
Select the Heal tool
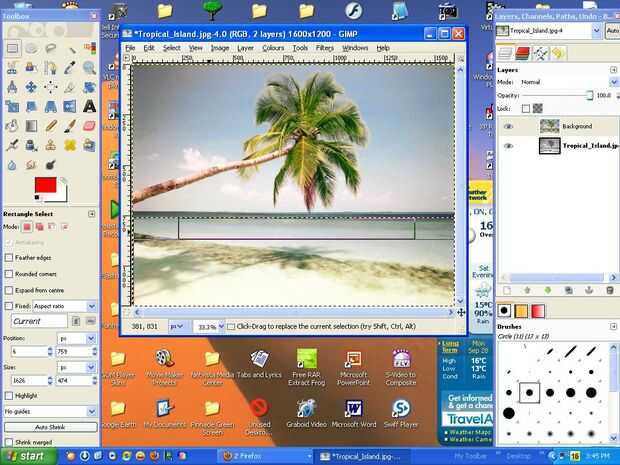70,145
